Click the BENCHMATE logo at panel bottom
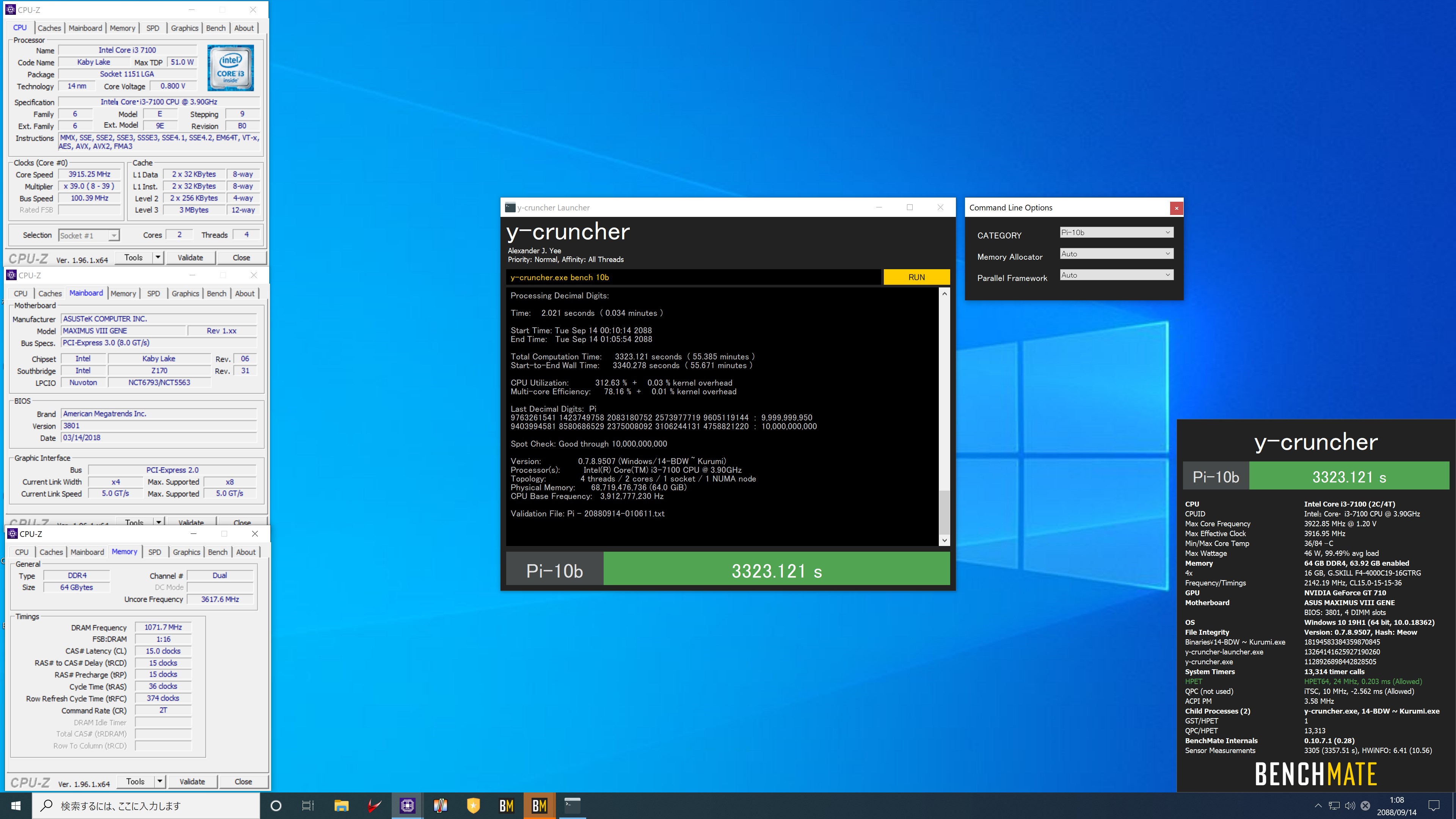Image resolution: width=1456 pixels, height=819 pixels. [x=1316, y=774]
